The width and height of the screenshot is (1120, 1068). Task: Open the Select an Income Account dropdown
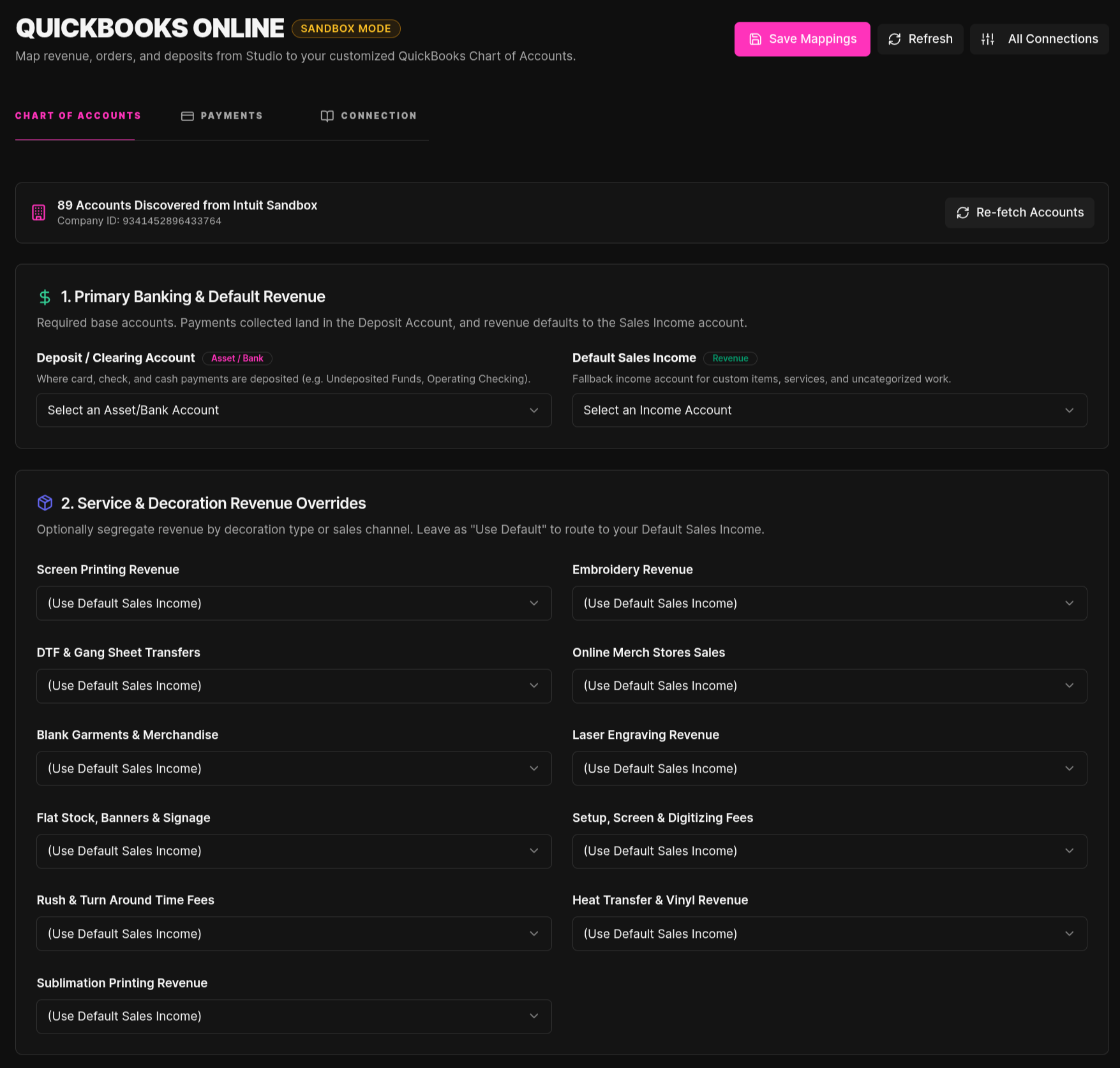pyautogui.click(x=829, y=410)
